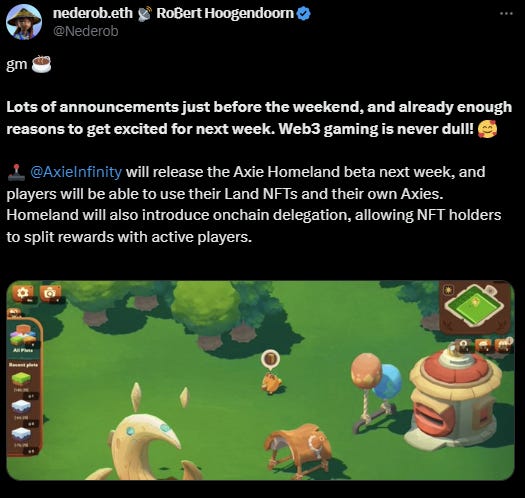Image resolution: width=525 pixels, height=498 pixels.
Task: Click the orange gear settings icon in game
Action: tap(23, 294)
